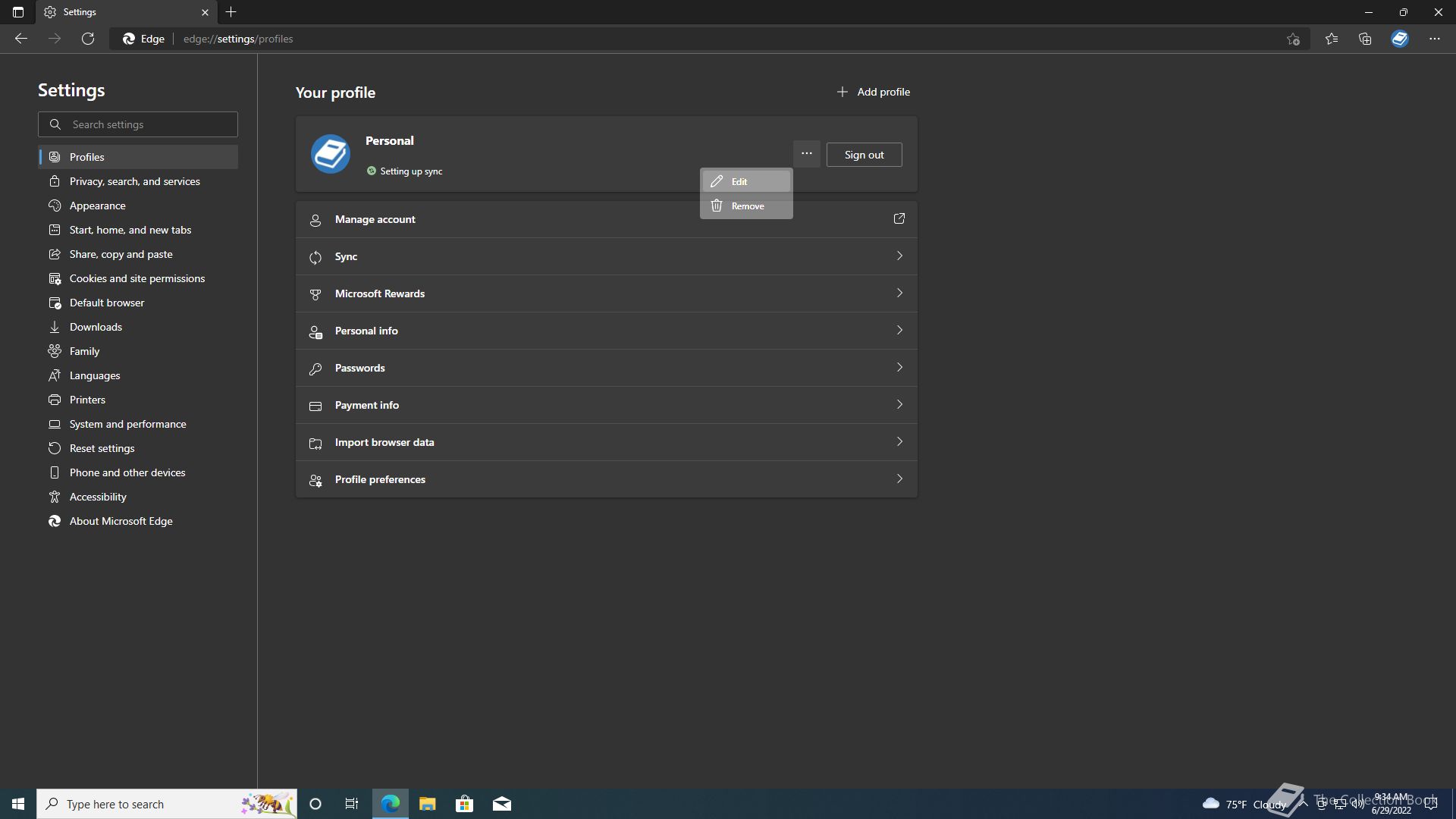
Task: Click the Personal info icon
Action: click(315, 331)
